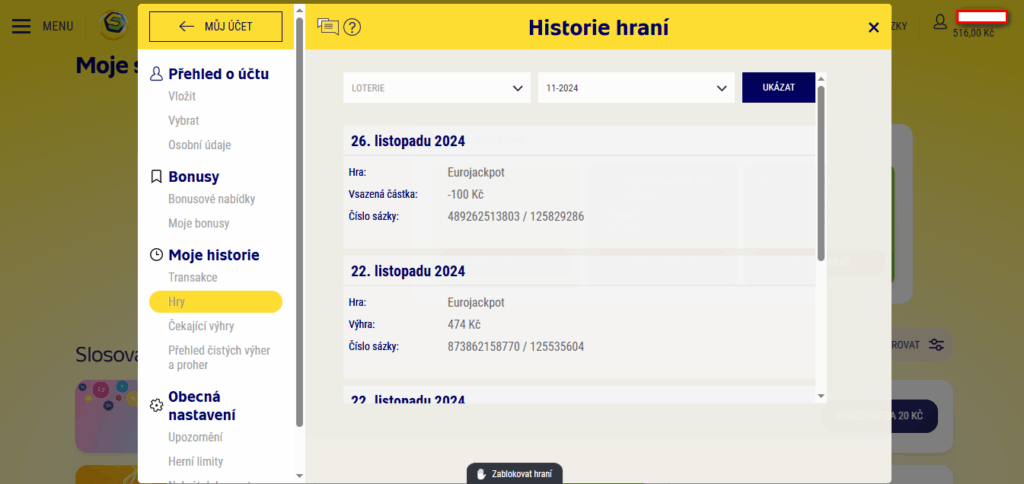Open Moje bonusy menu item
The image size is (1024, 484).
tap(199, 223)
